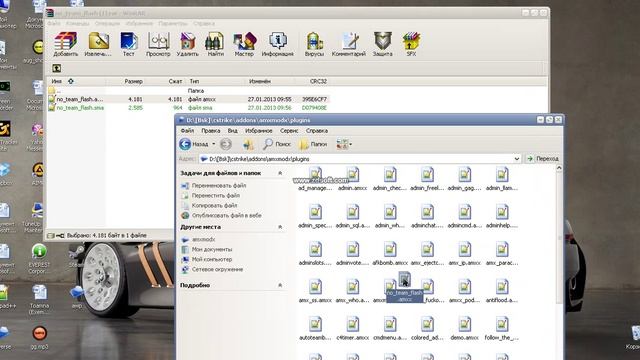Click the Защита (Protect) shield icon

point(382,44)
